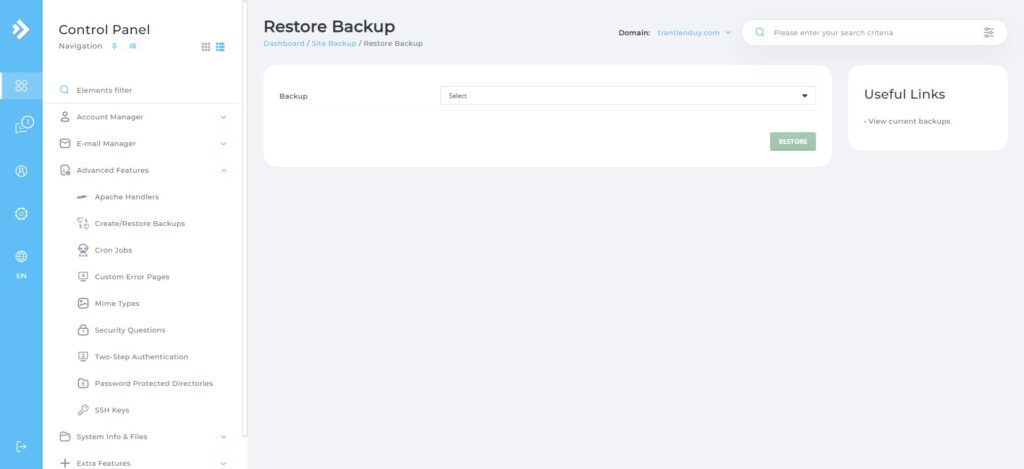Click the EN language label

(21, 276)
